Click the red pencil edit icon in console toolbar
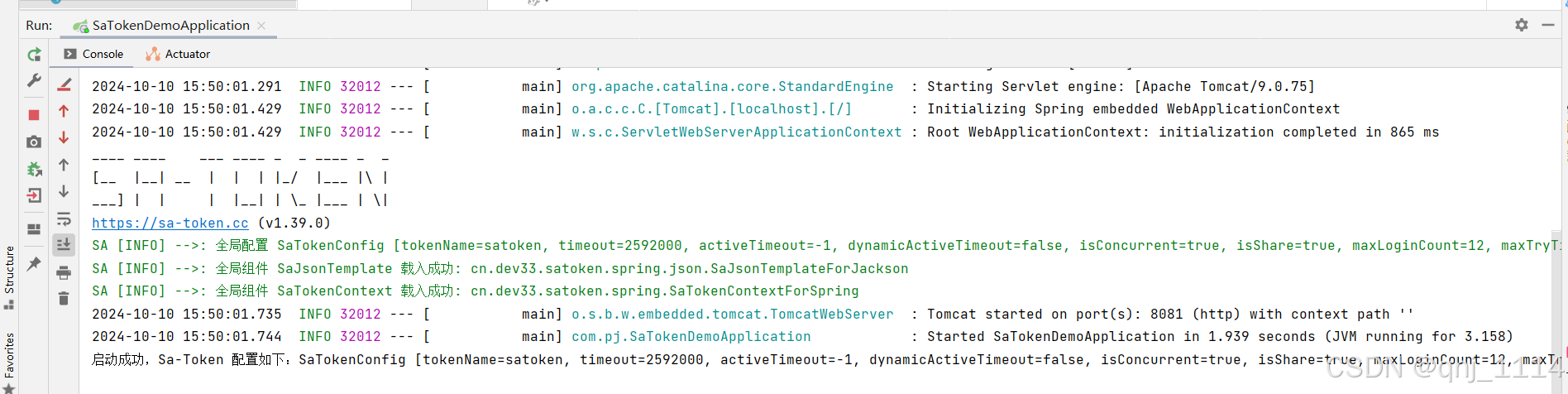This screenshot has height=394, width=1568. (x=64, y=85)
